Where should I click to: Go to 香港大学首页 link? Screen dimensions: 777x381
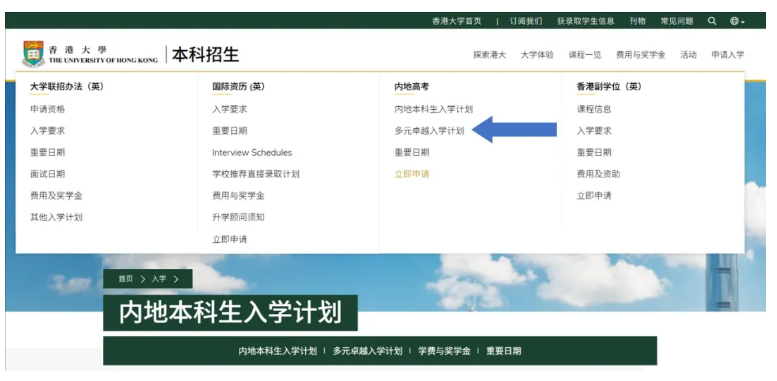(x=457, y=21)
